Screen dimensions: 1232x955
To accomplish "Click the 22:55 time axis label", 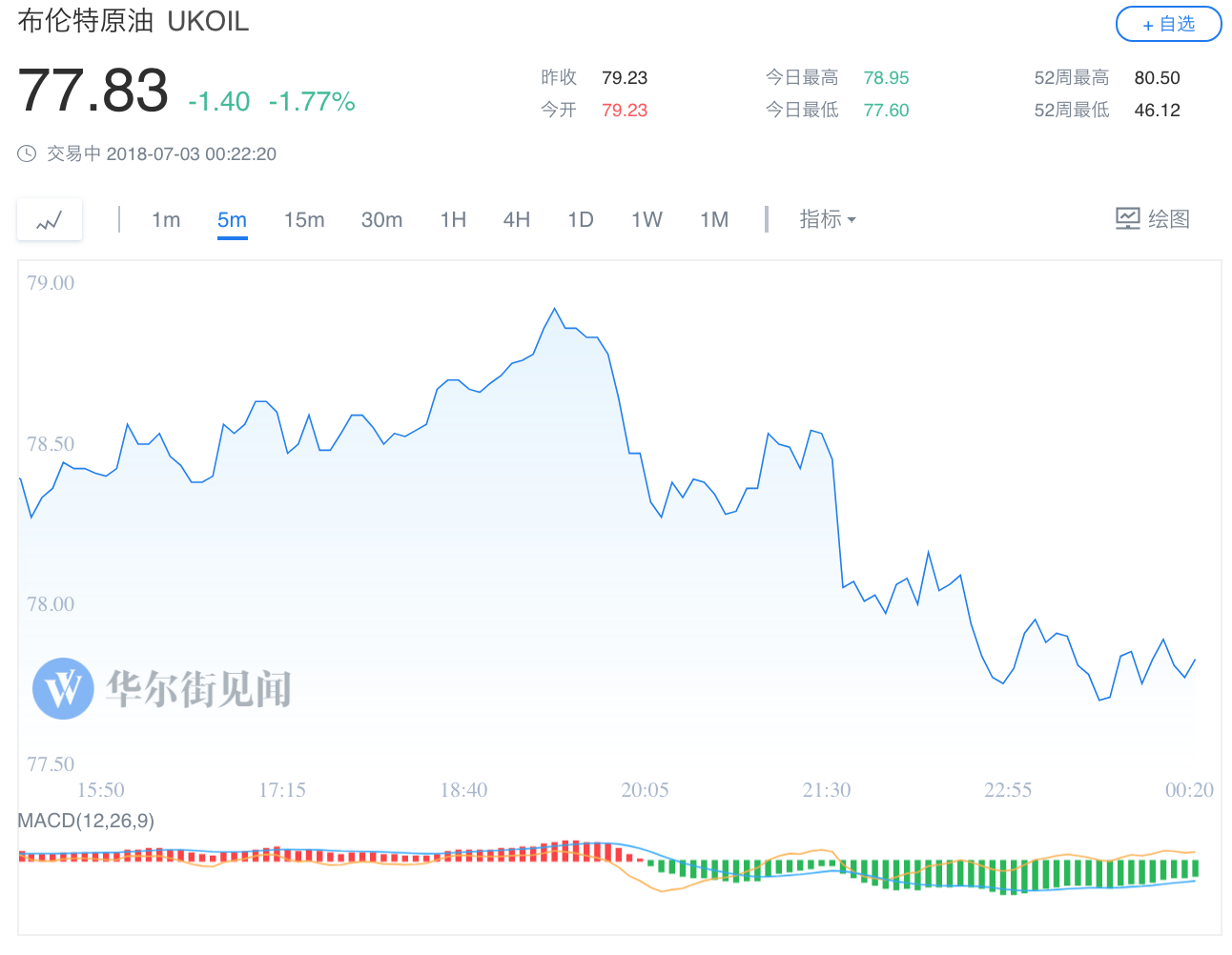I will (1008, 790).
